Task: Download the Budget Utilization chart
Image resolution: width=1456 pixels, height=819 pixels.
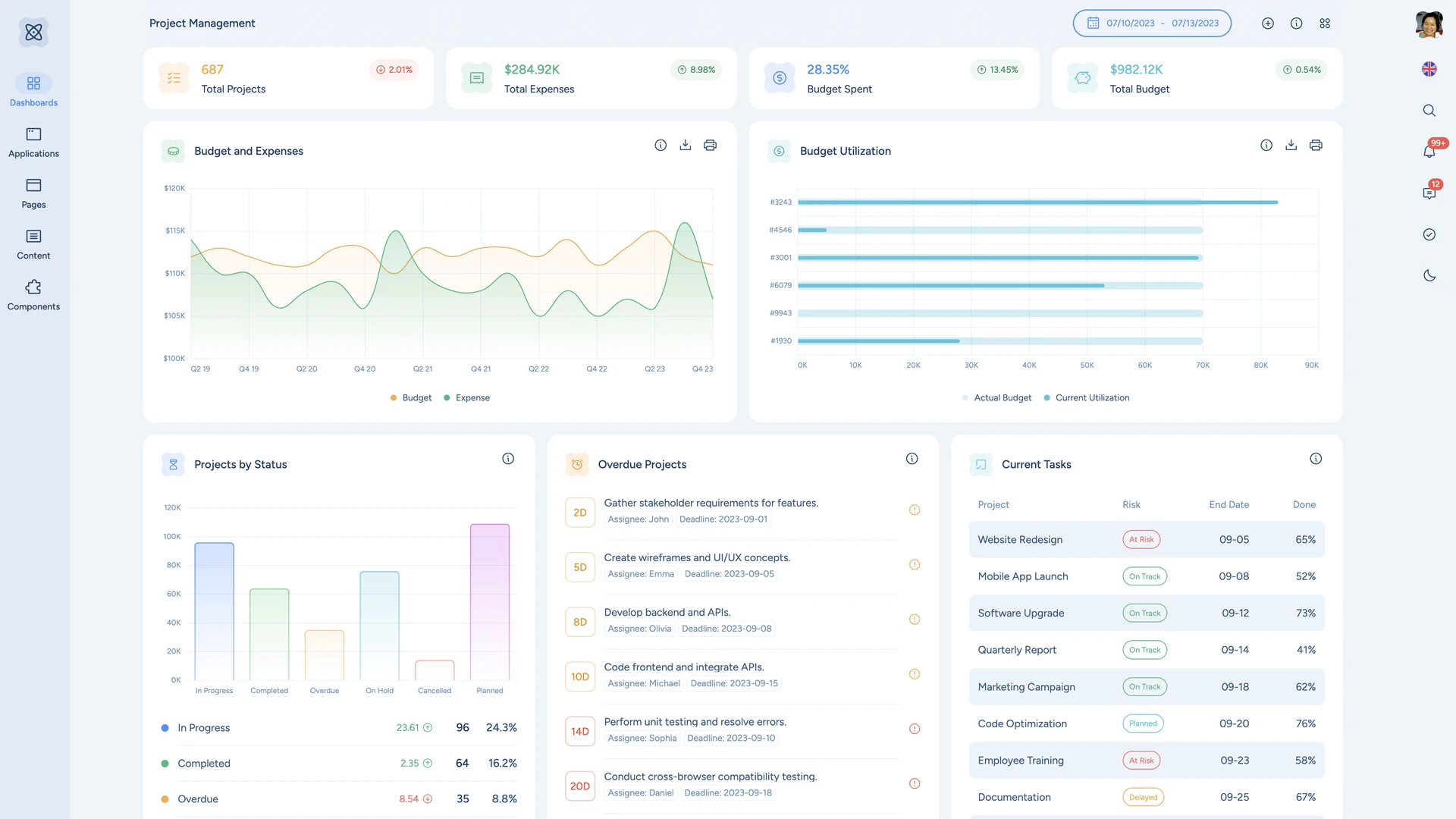Action: tap(1291, 145)
